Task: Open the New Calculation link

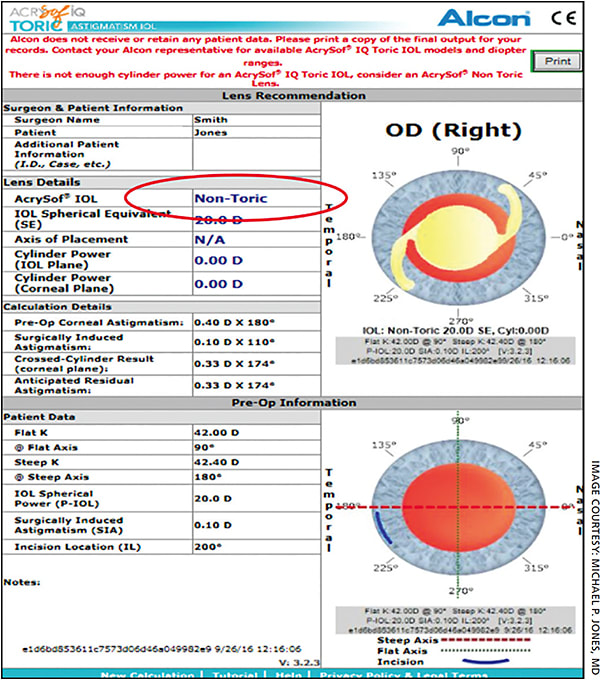Action: coord(147,675)
